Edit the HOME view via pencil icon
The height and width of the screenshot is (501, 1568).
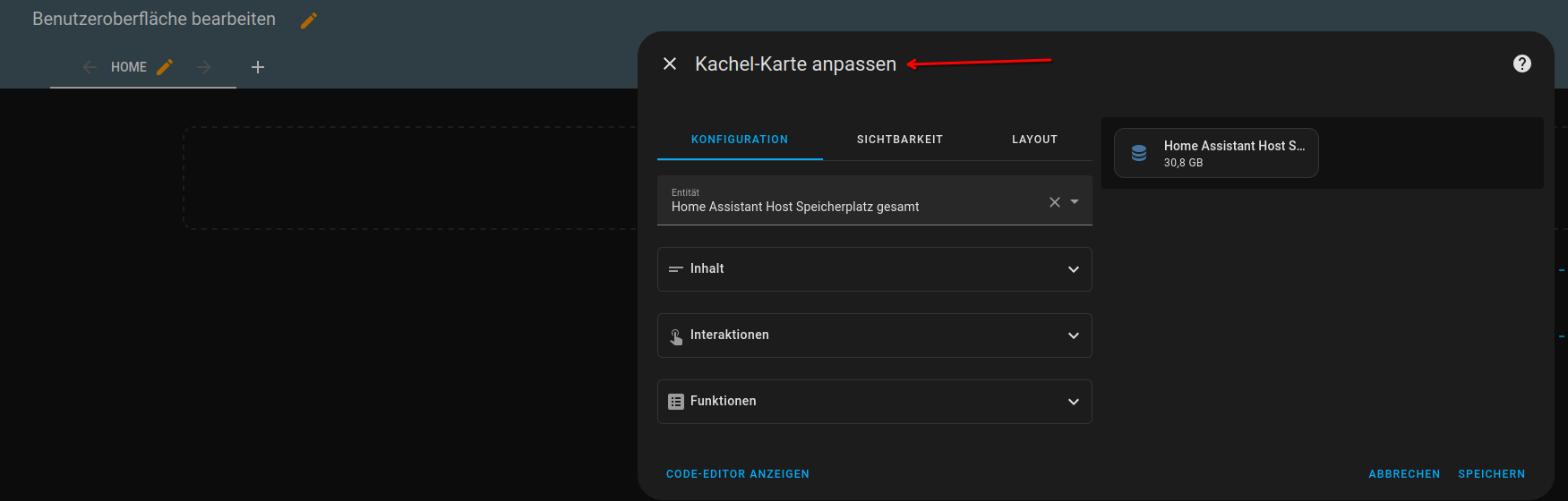coord(165,67)
